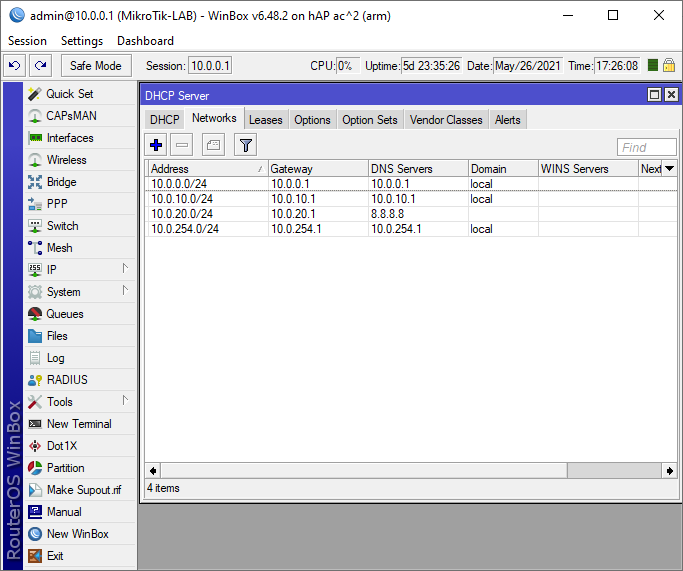Viewport: 683px width, 571px height.
Task: Click the green CPU load indicator
Action: [x=653, y=65]
